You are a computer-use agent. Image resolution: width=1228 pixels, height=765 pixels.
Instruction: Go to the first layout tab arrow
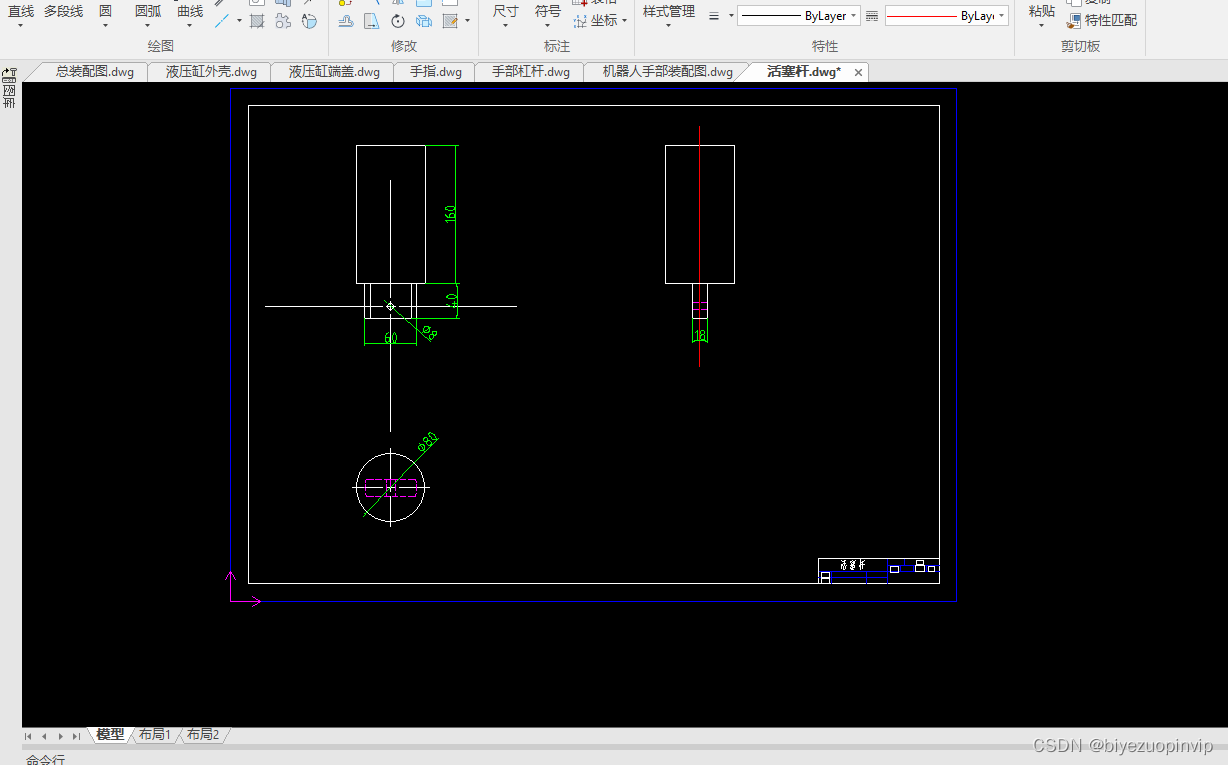[28, 736]
